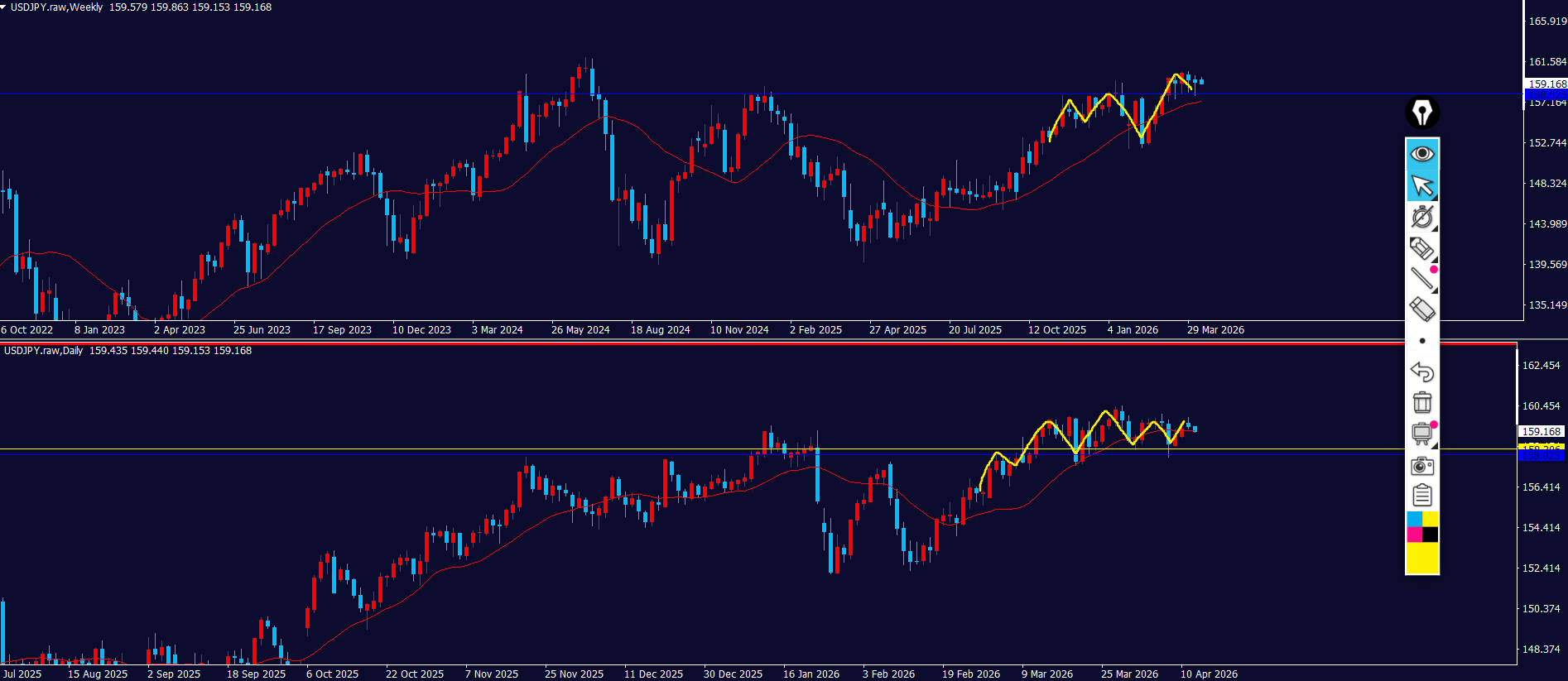The height and width of the screenshot is (681, 1568).
Task: Toggle the crossed-out stopwatch tool
Action: tap(1422, 217)
